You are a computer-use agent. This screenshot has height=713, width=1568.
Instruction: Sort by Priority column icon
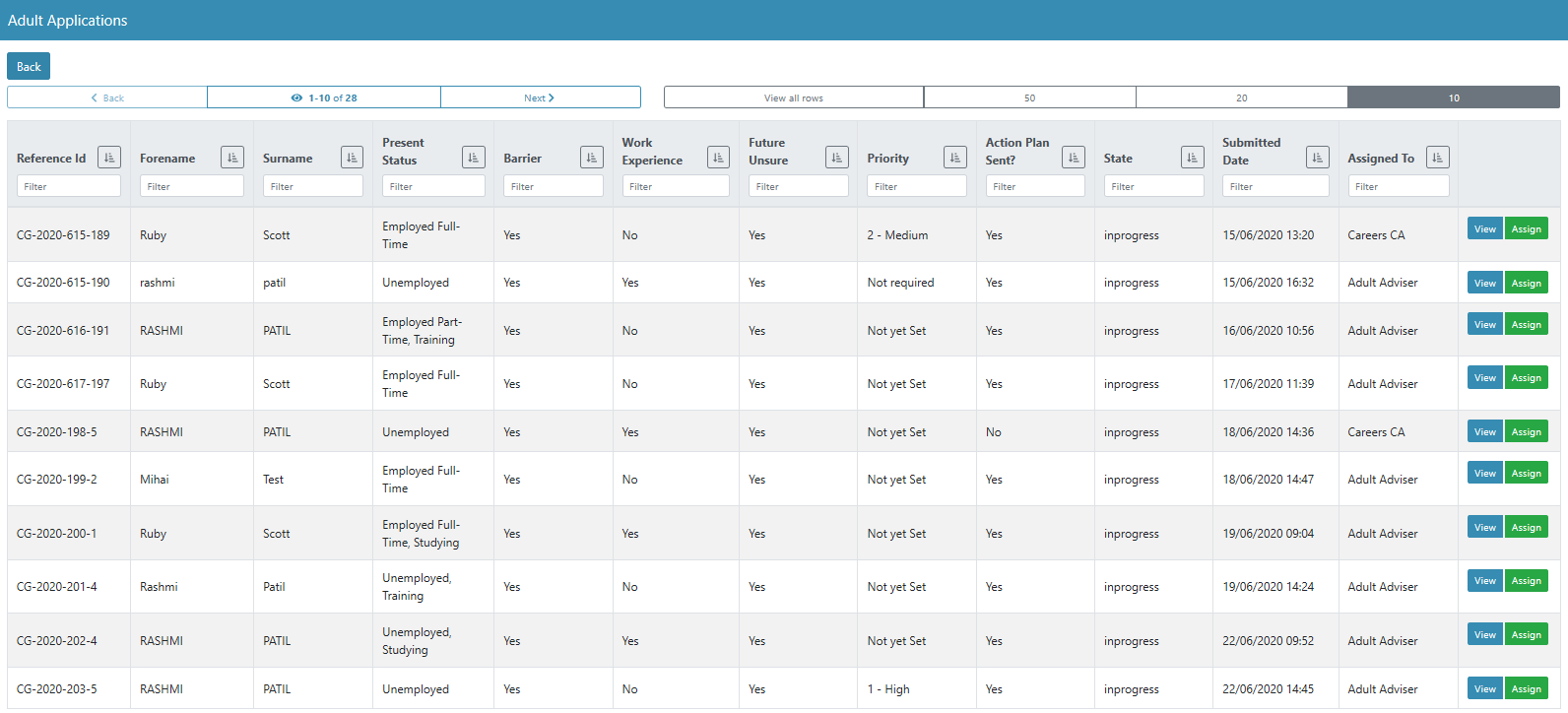pyautogui.click(x=955, y=157)
